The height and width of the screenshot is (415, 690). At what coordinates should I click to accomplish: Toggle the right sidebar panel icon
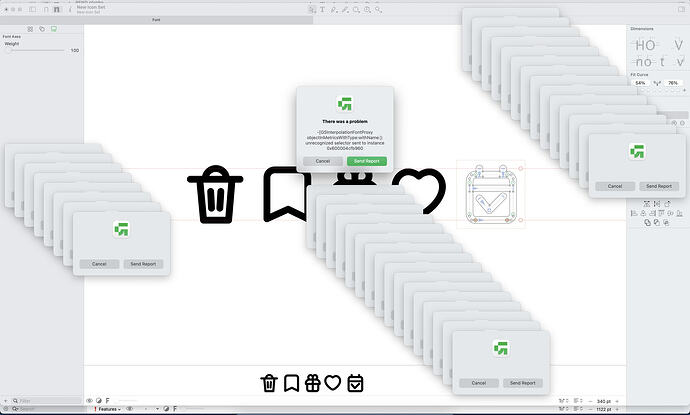(x=681, y=9)
